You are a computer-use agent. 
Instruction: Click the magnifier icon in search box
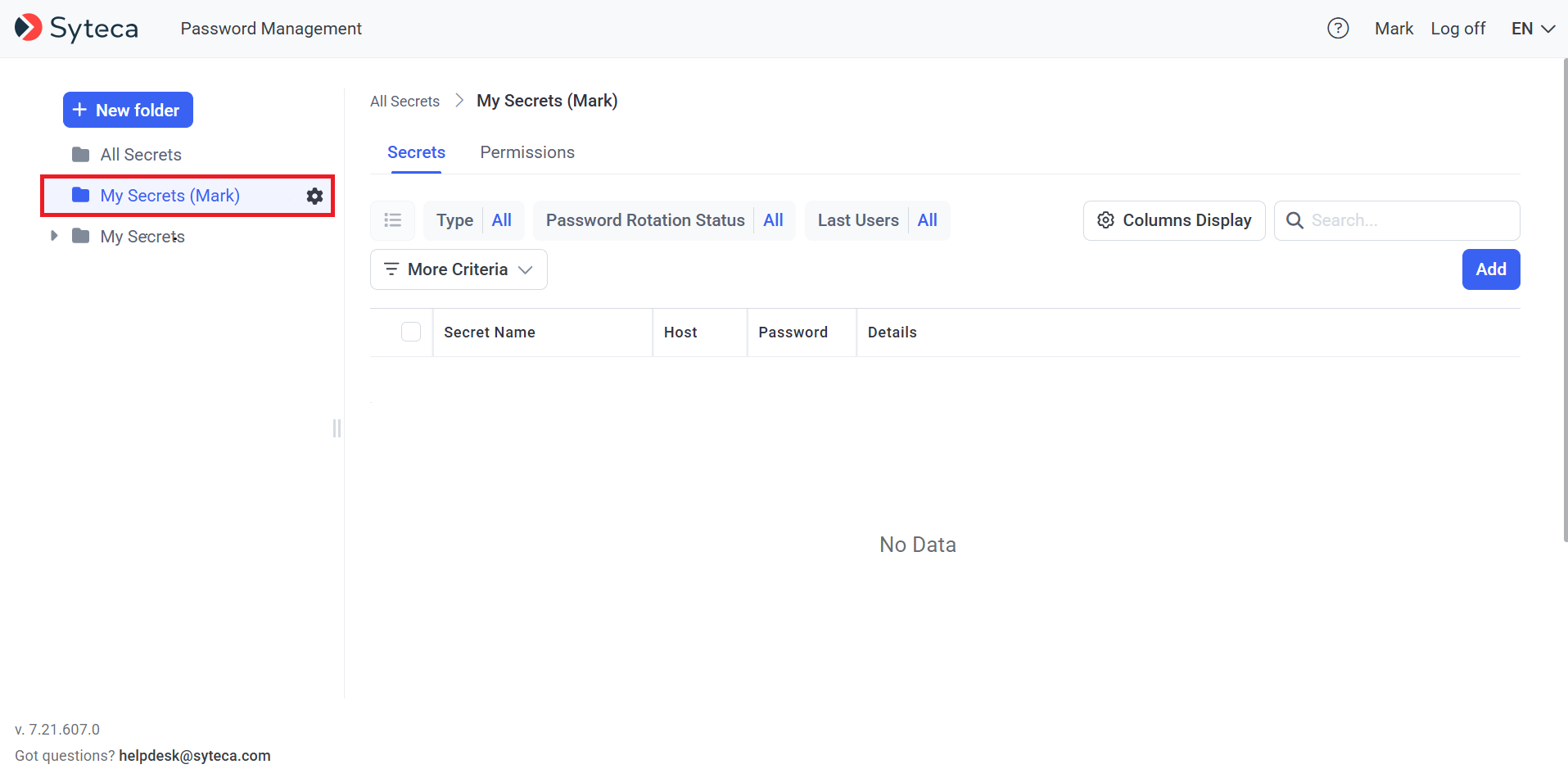pyautogui.click(x=1295, y=220)
